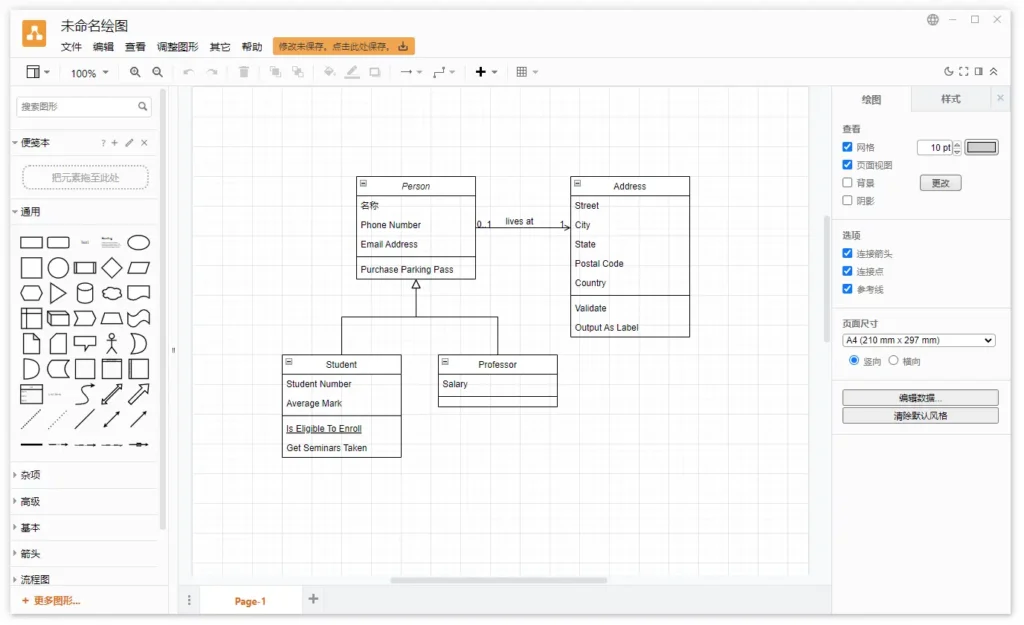The width and height of the screenshot is (1024, 625).
Task: Open the A4 page size dropdown
Action: coord(918,340)
